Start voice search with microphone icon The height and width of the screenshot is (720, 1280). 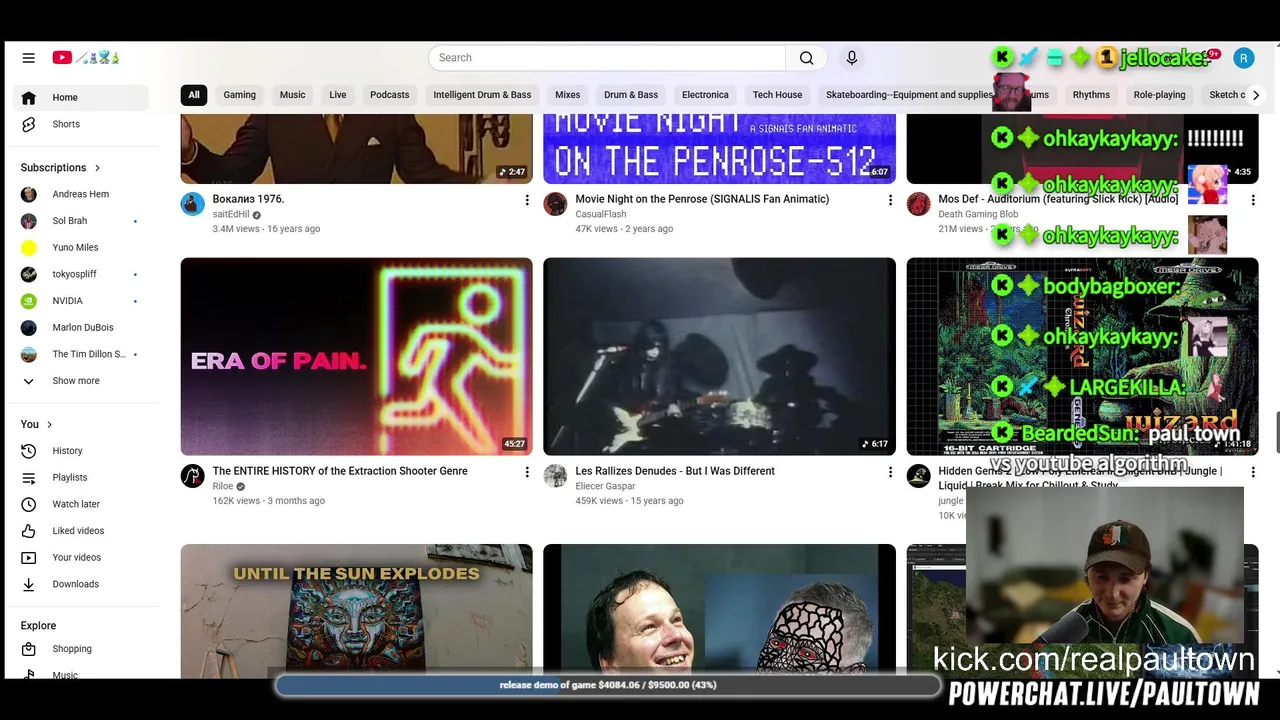pos(852,58)
